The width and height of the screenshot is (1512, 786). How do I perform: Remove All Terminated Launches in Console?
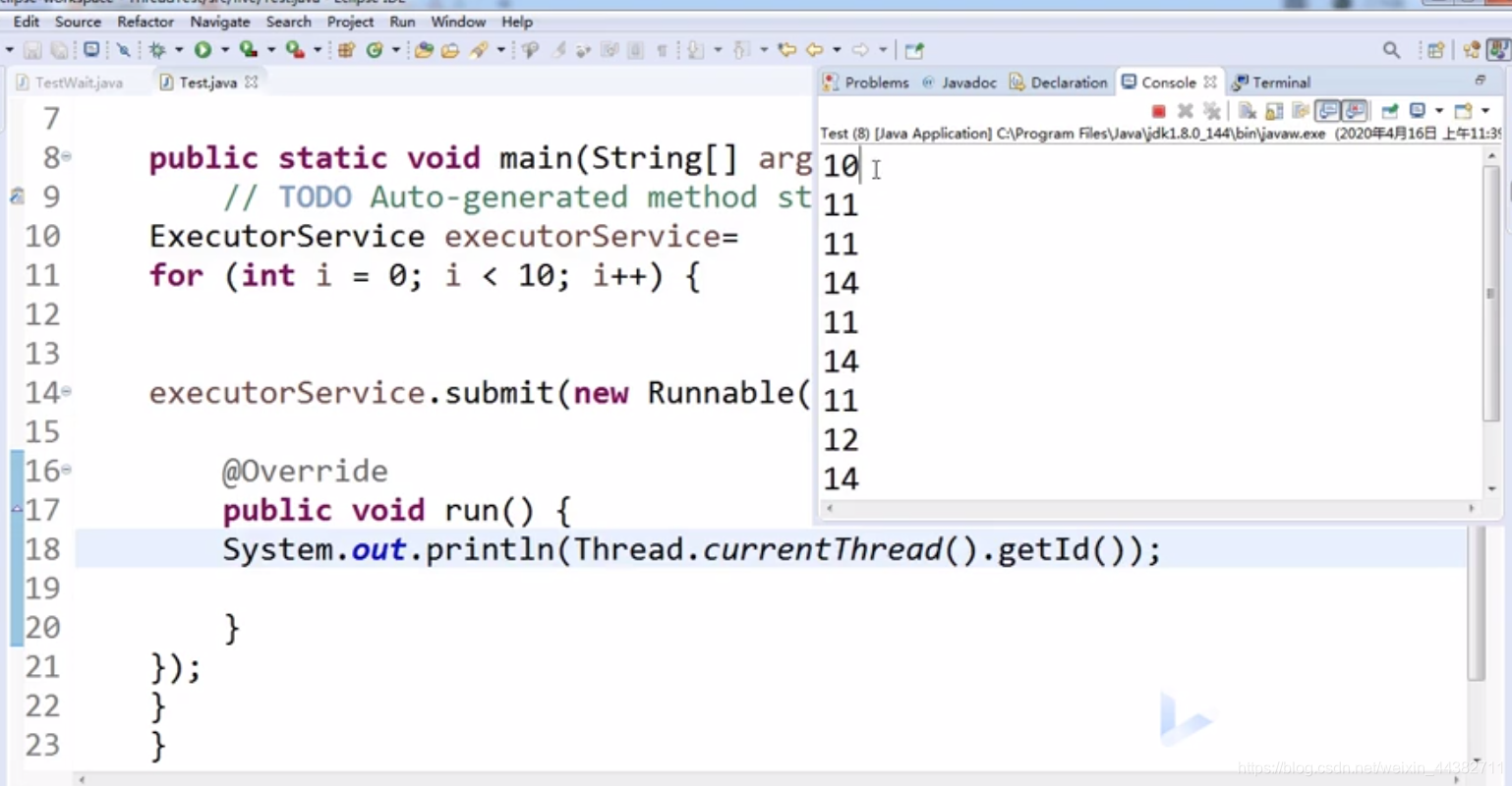click(x=1212, y=111)
